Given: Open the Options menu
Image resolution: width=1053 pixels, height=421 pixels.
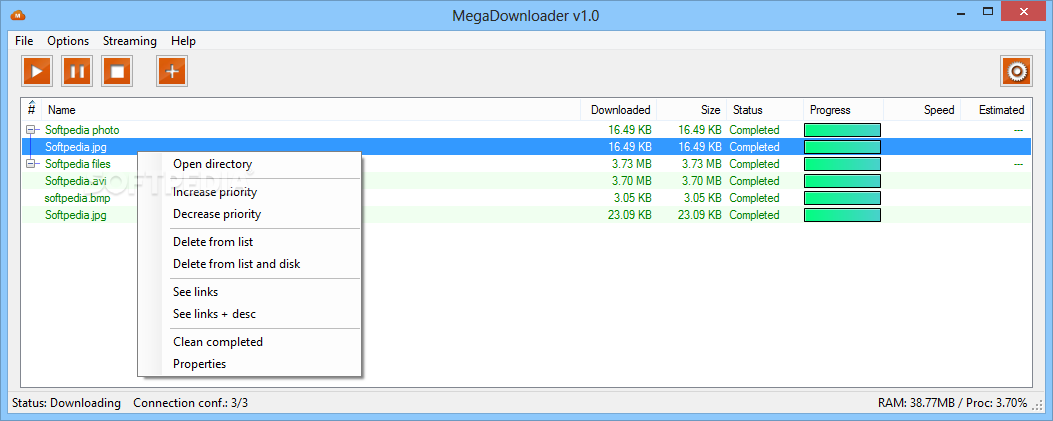Looking at the screenshot, I should tap(68, 41).
